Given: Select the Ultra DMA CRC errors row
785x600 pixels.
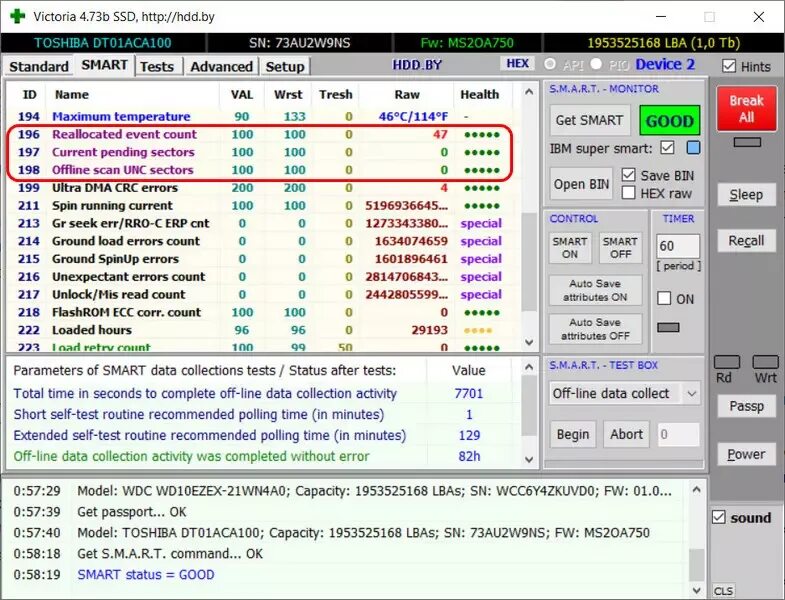Looking at the screenshot, I should point(259,188).
